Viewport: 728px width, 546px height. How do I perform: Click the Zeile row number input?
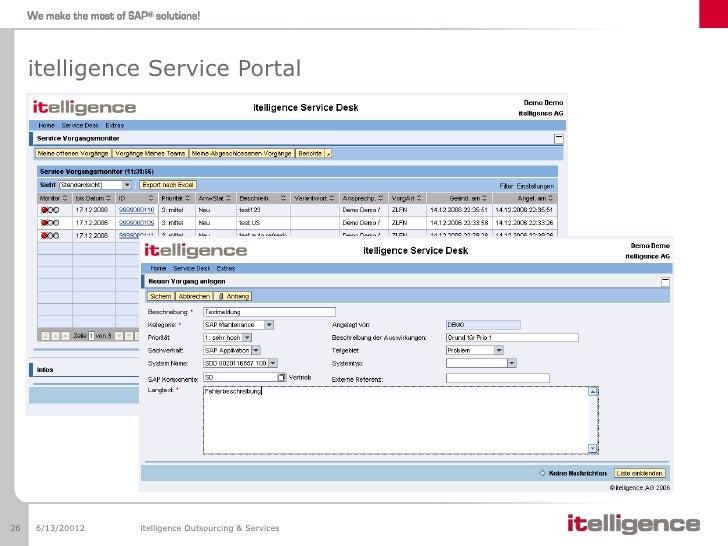[x=91, y=336]
